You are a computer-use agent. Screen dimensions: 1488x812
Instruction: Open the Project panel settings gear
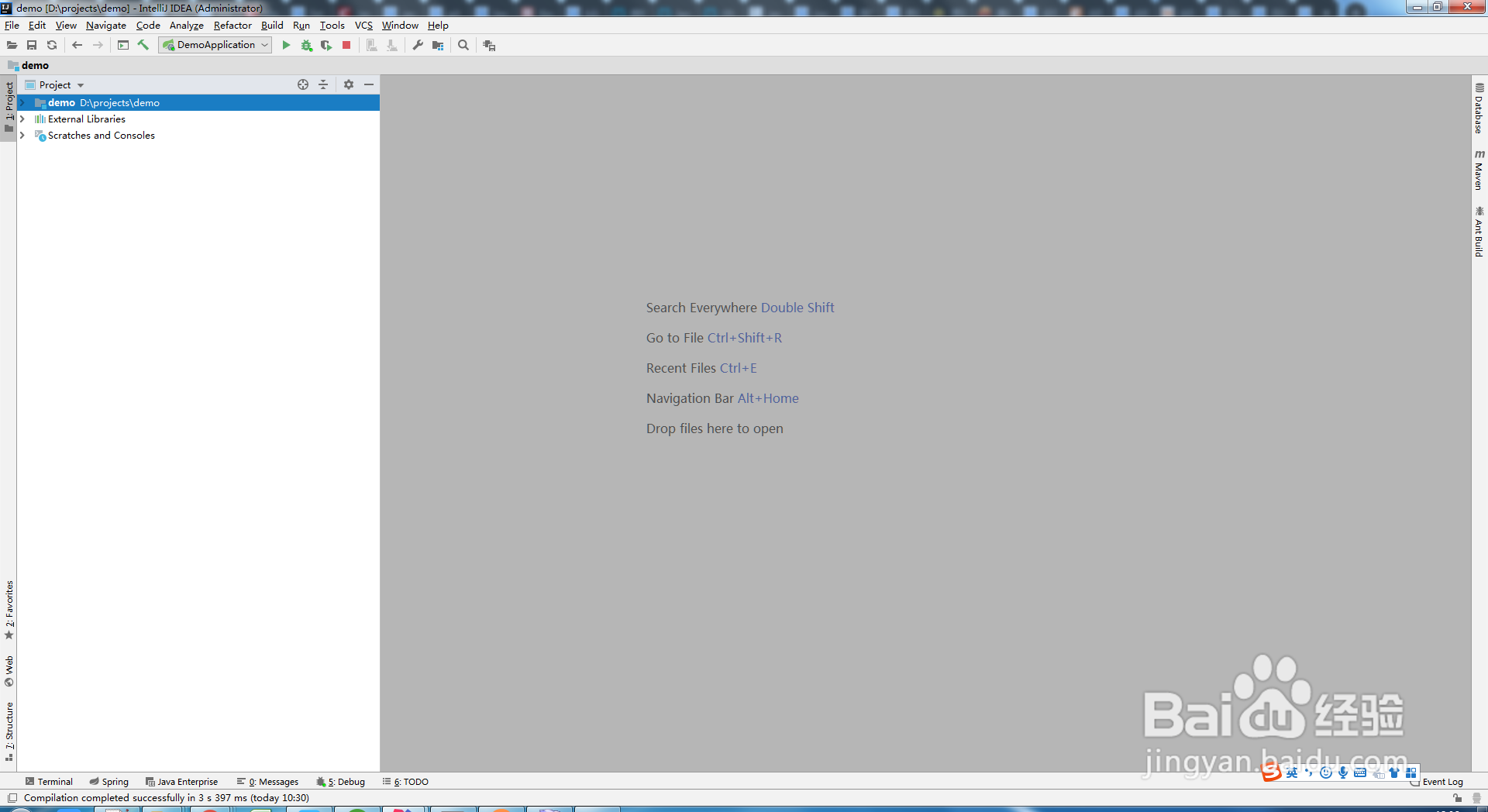(x=348, y=84)
